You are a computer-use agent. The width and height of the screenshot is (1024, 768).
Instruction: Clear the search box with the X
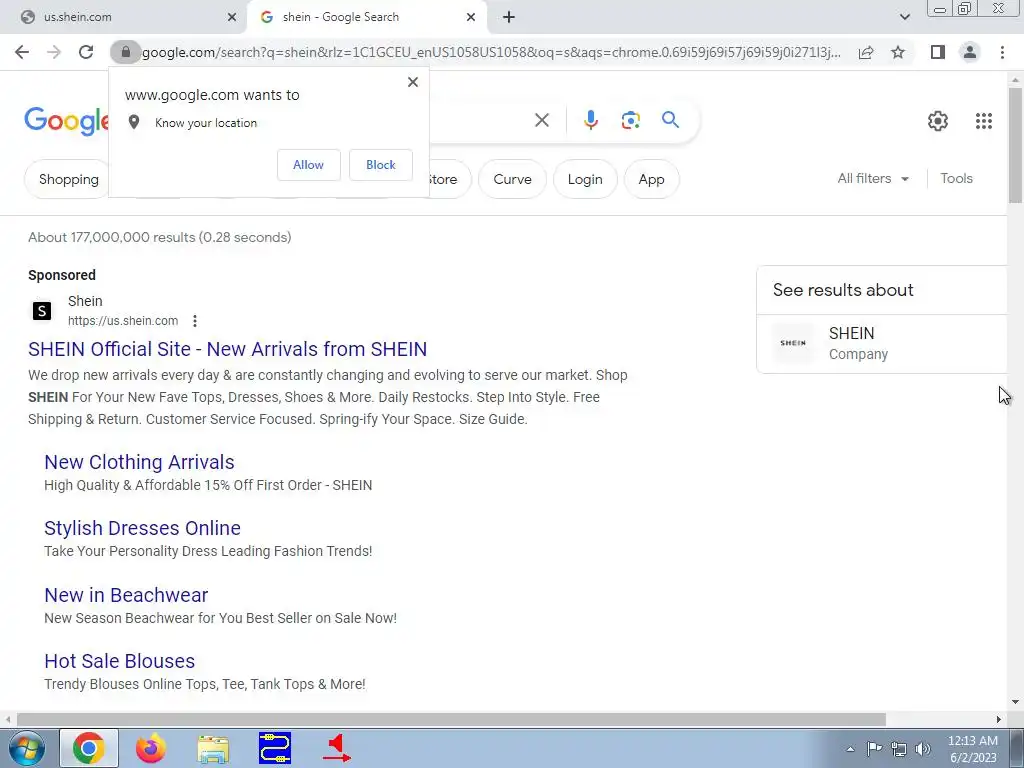[x=541, y=120]
